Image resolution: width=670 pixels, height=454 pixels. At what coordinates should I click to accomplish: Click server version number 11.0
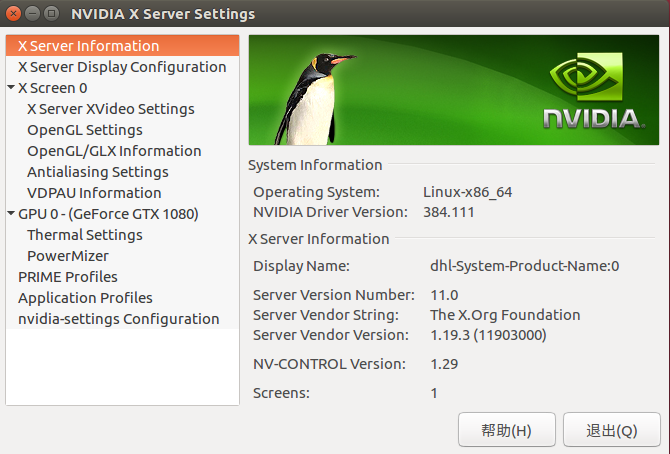point(444,295)
